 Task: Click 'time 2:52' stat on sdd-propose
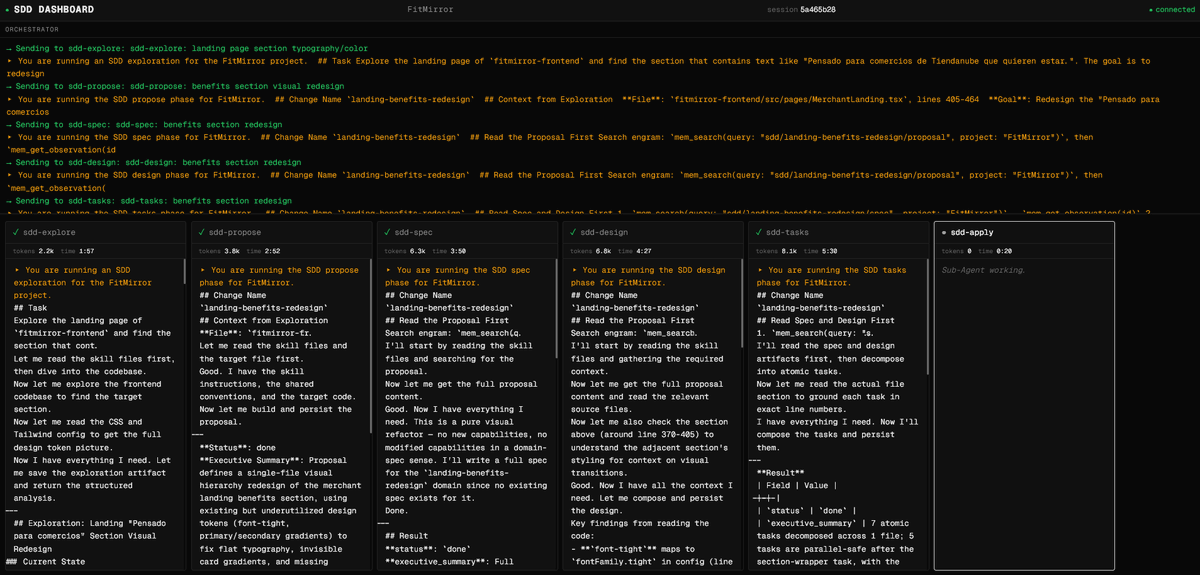[264, 251]
